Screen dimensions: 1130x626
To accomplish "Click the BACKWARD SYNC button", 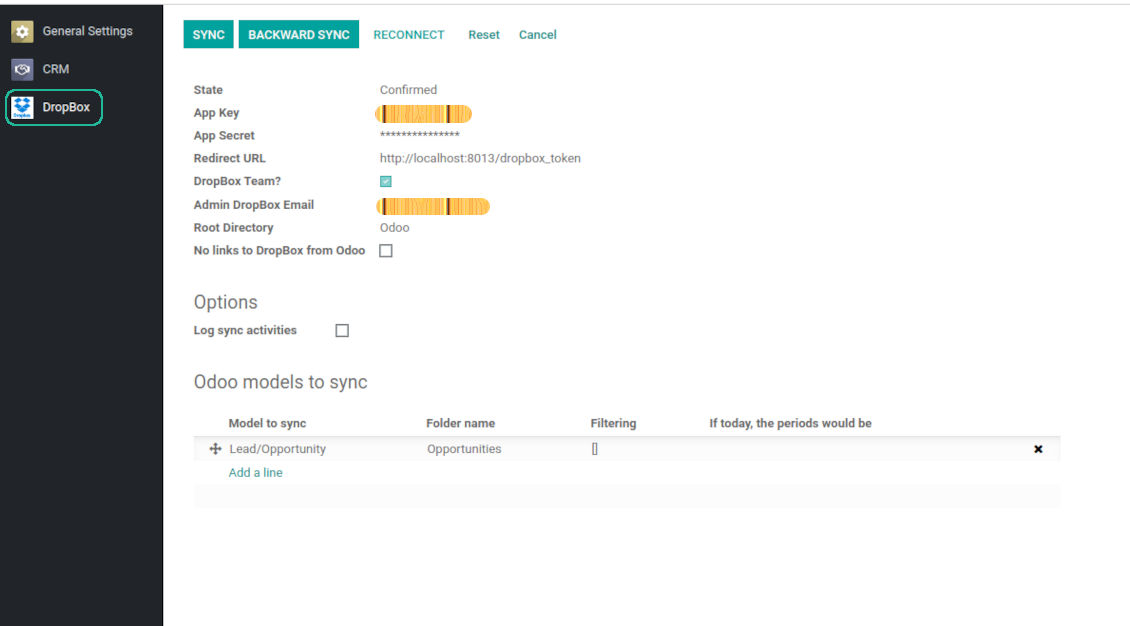I will (298, 35).
